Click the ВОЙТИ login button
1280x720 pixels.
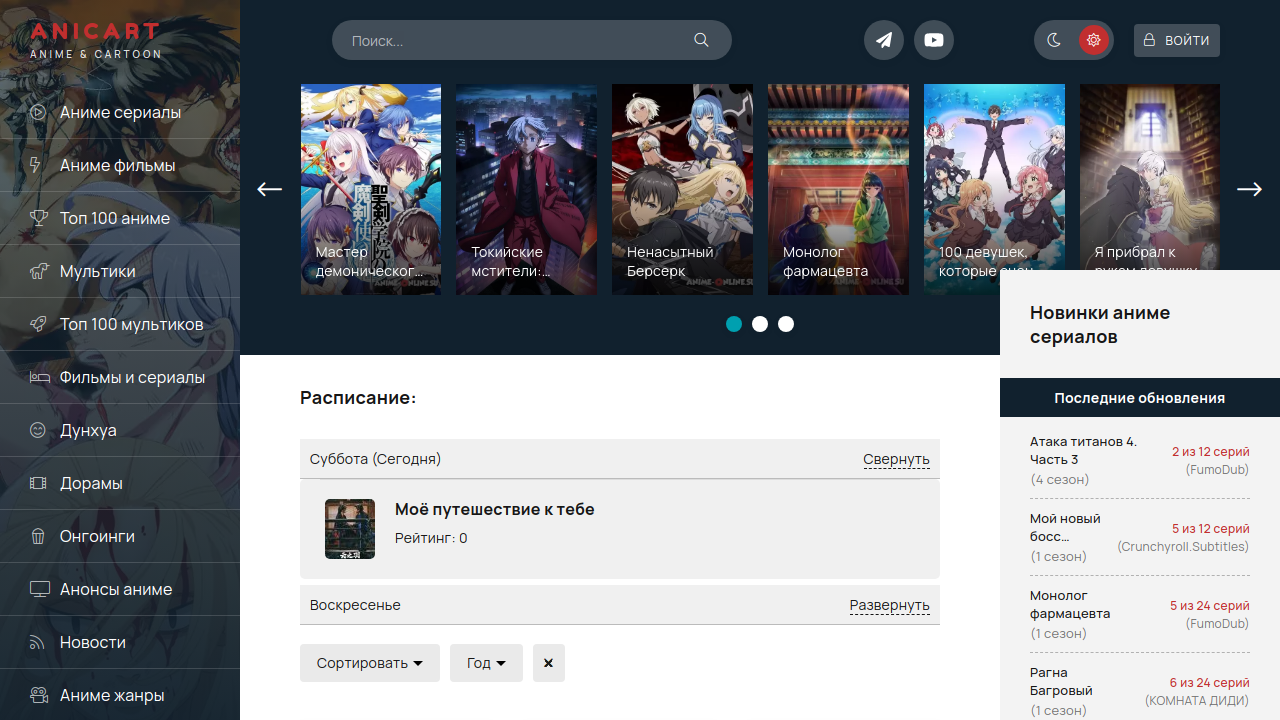(1177, 40)
